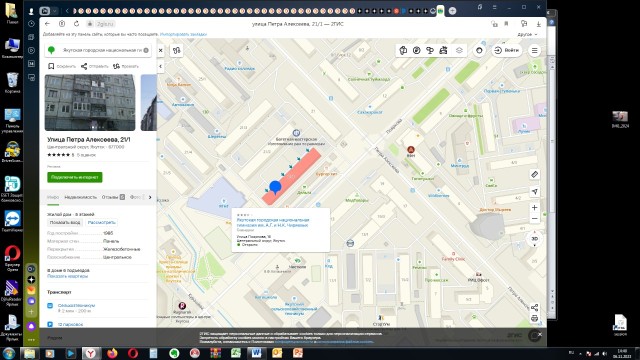The width and height of the screenshot is (640, 360).
Task: Zoom in the map with plus
Action: pyautogui.click(x=534, y=207)
